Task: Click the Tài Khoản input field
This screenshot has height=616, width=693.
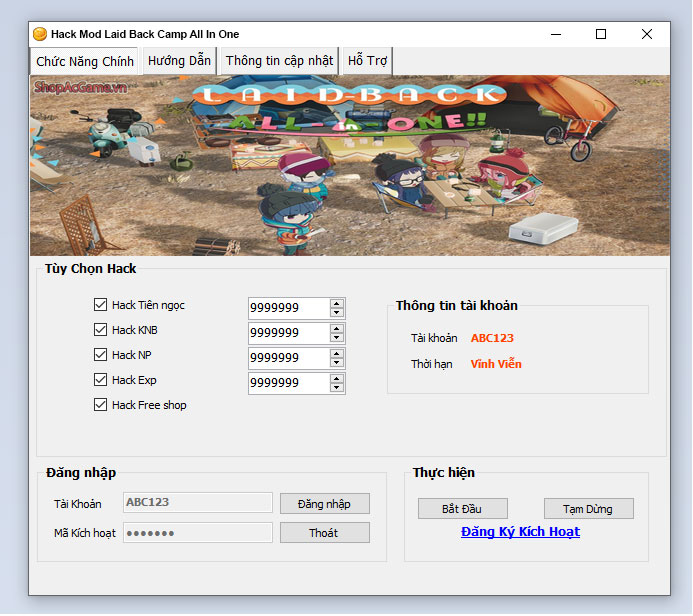Action: [198, 502]
